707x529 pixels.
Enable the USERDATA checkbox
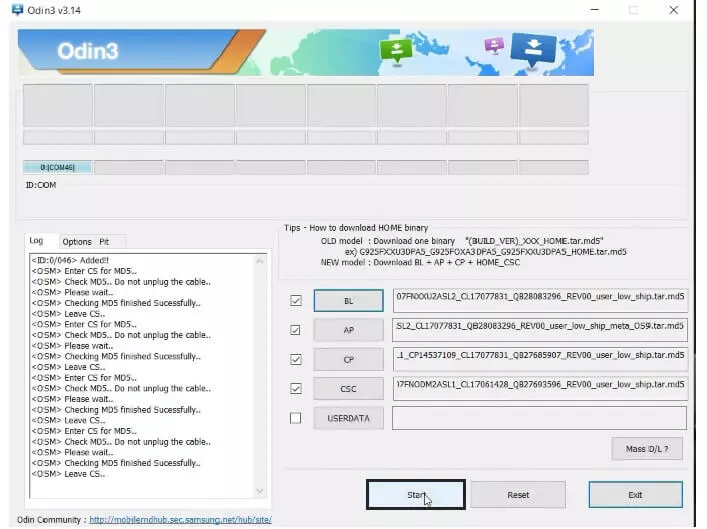click(x=296, y=418)
